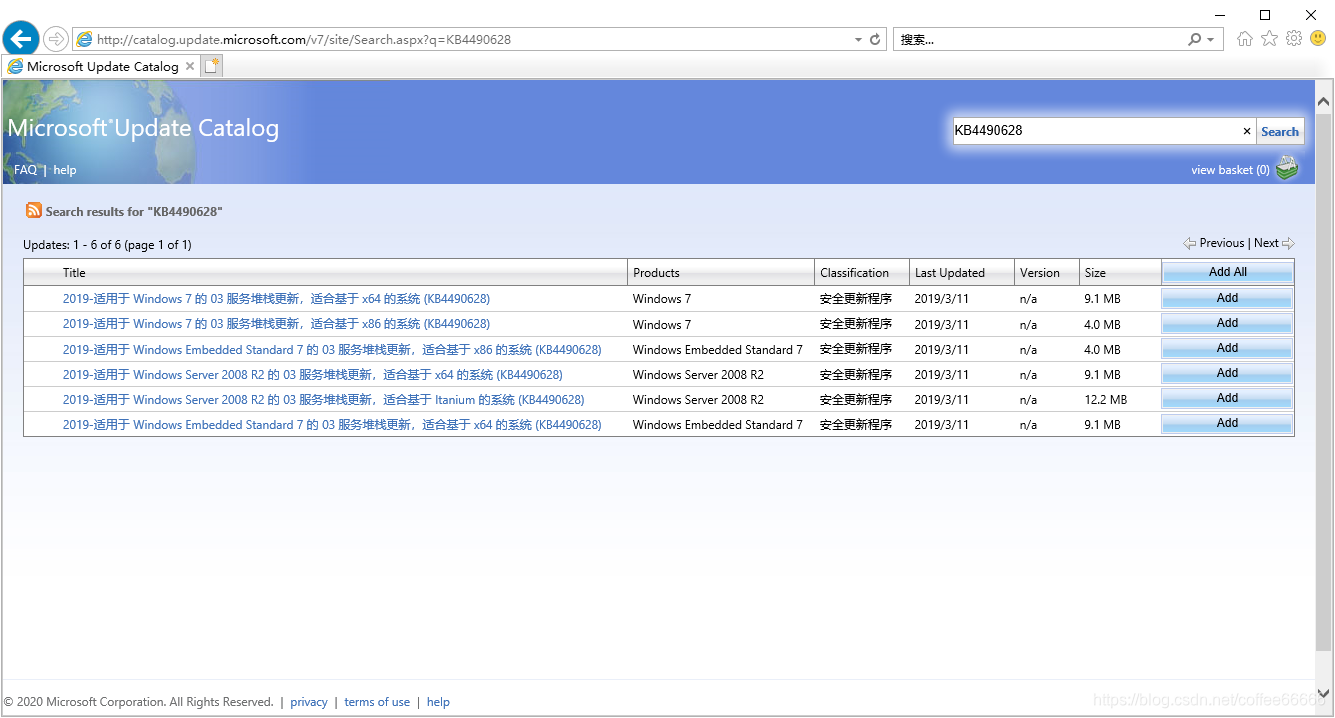Open Windows Embedded Standard 7 x86 update link
Screen dimensions: 1335x718
coord(332,349)
